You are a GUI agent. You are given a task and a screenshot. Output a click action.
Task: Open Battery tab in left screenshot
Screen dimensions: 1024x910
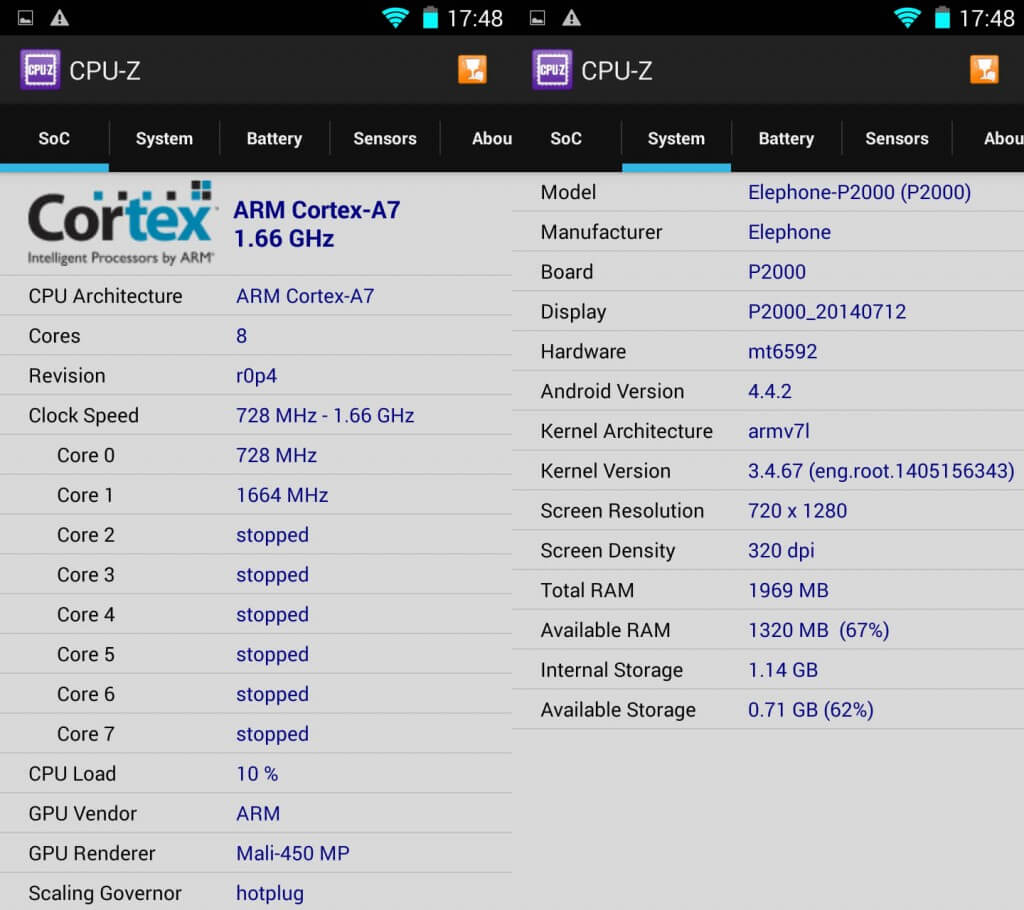click(x=274, y=138)
